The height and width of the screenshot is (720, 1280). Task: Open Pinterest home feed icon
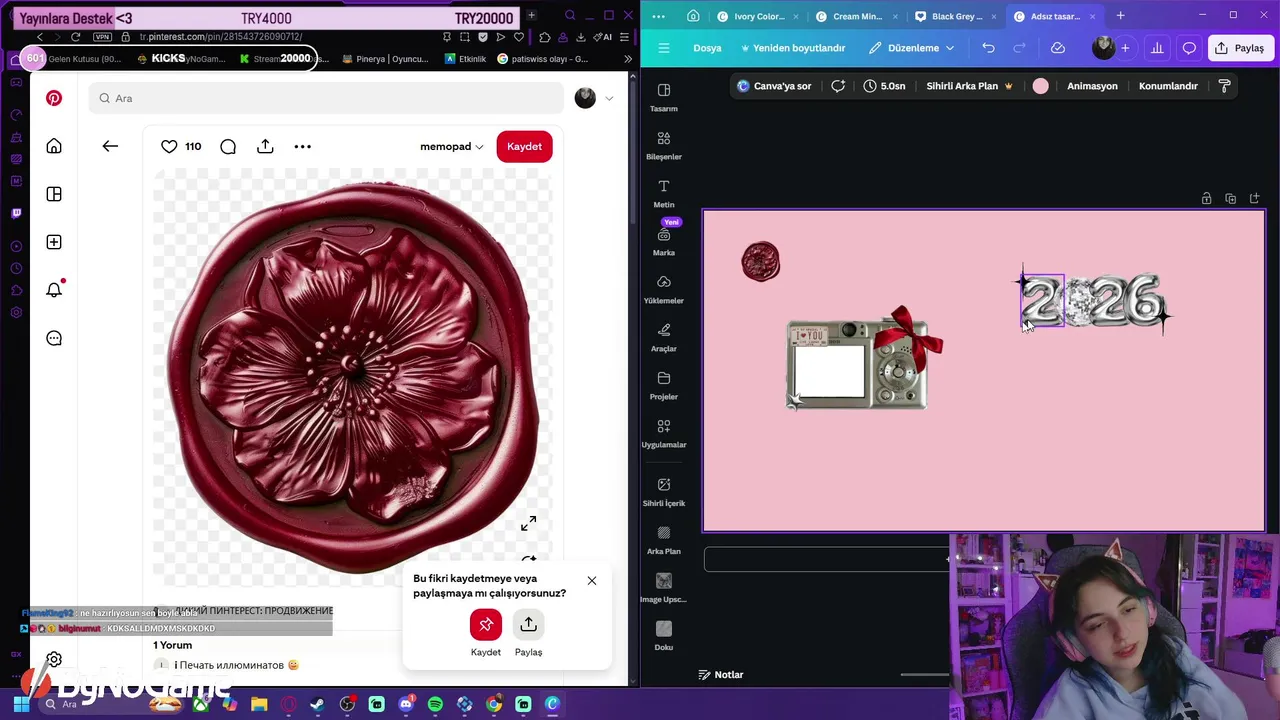point(54,146)
